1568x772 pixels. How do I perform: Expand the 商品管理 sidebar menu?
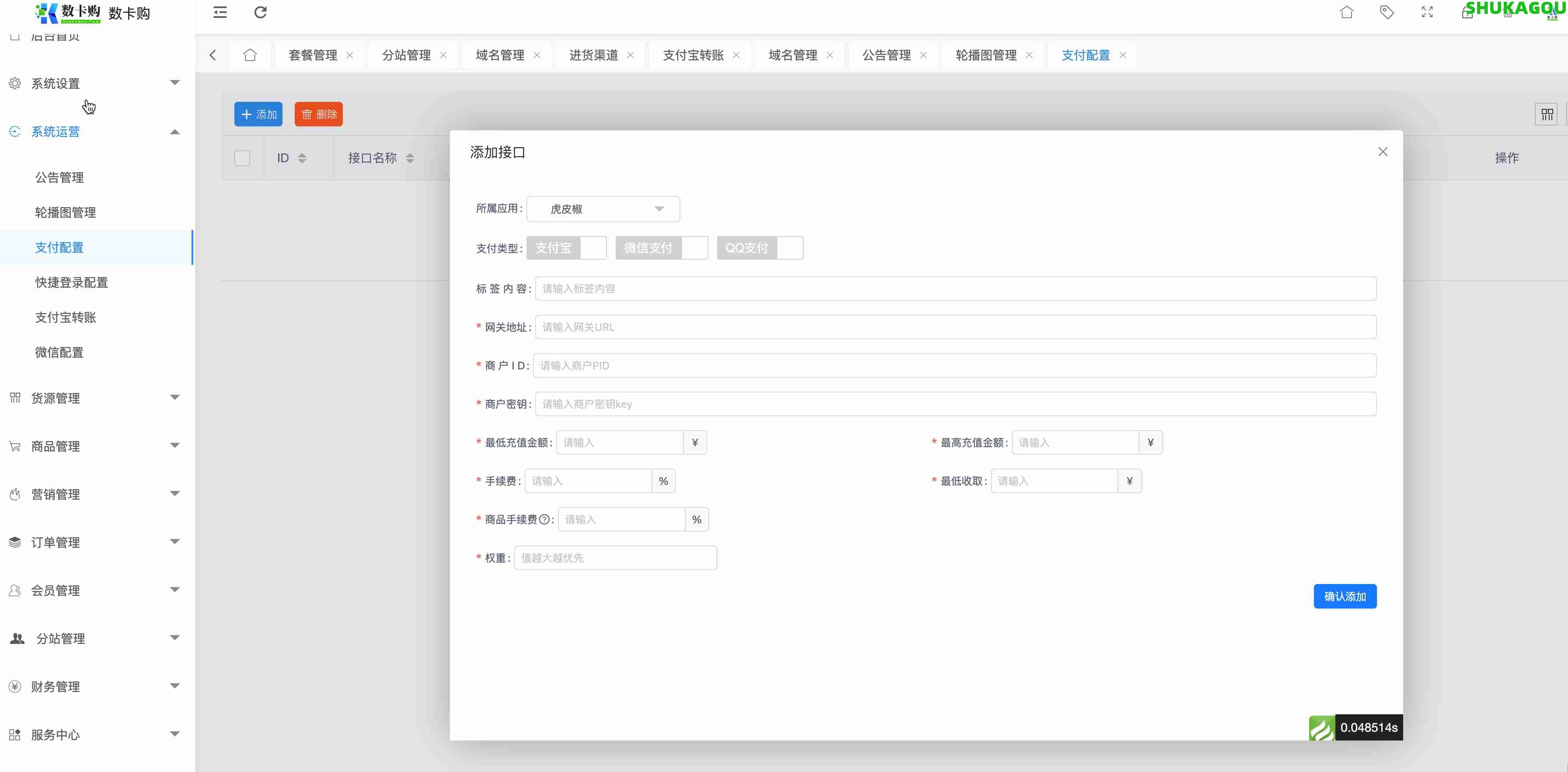[55, 445]
